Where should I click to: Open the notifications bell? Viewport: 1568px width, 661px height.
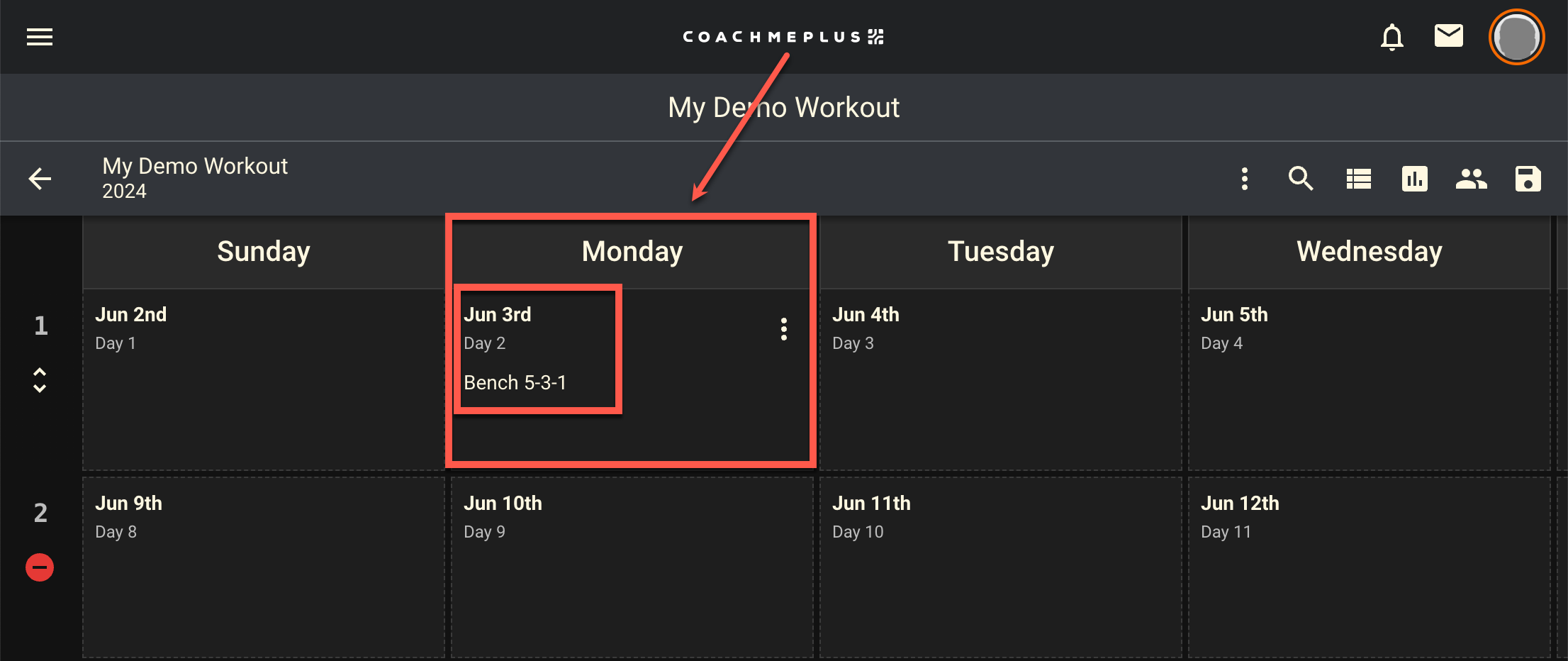1391,37
